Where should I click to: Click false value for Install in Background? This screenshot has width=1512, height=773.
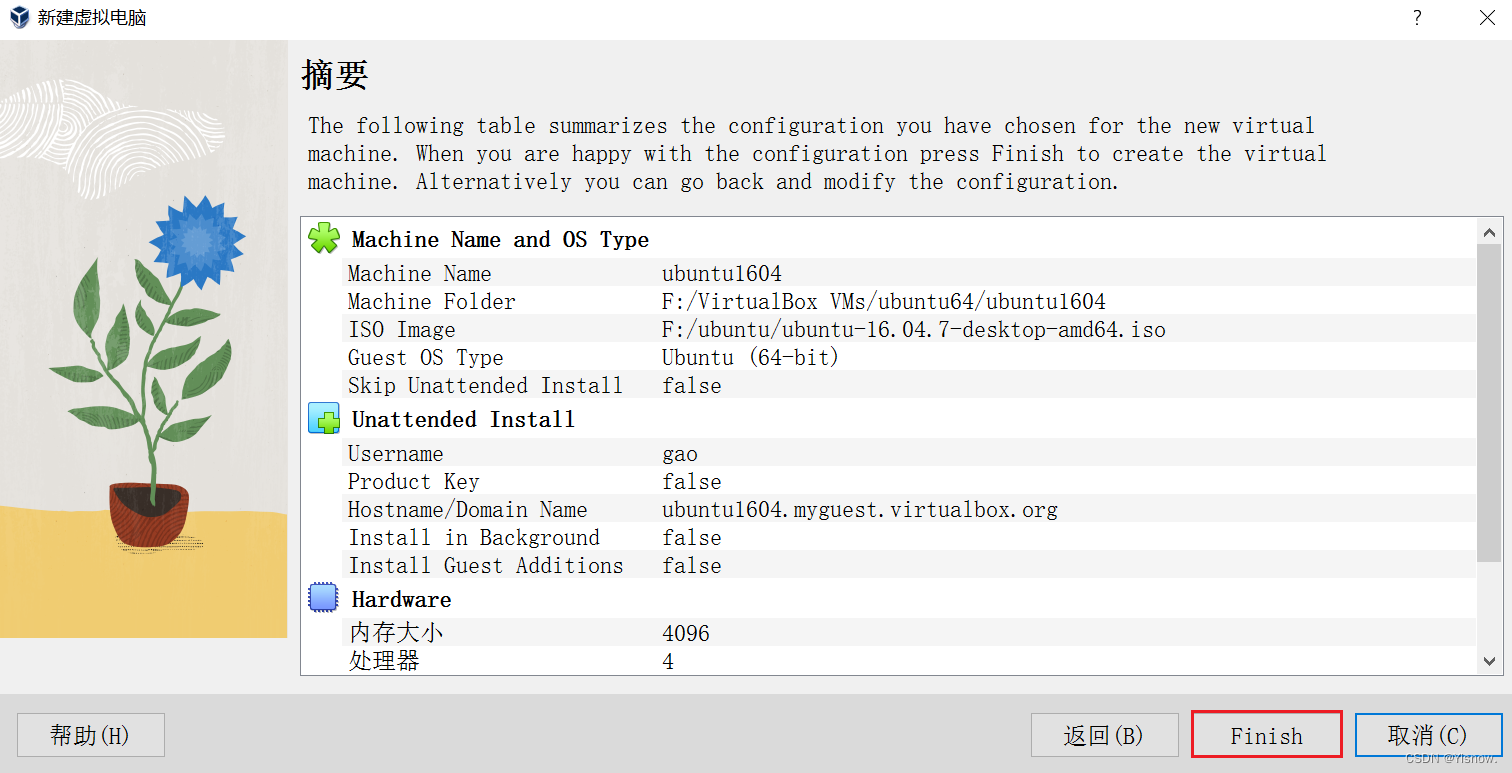click(691, 538)
